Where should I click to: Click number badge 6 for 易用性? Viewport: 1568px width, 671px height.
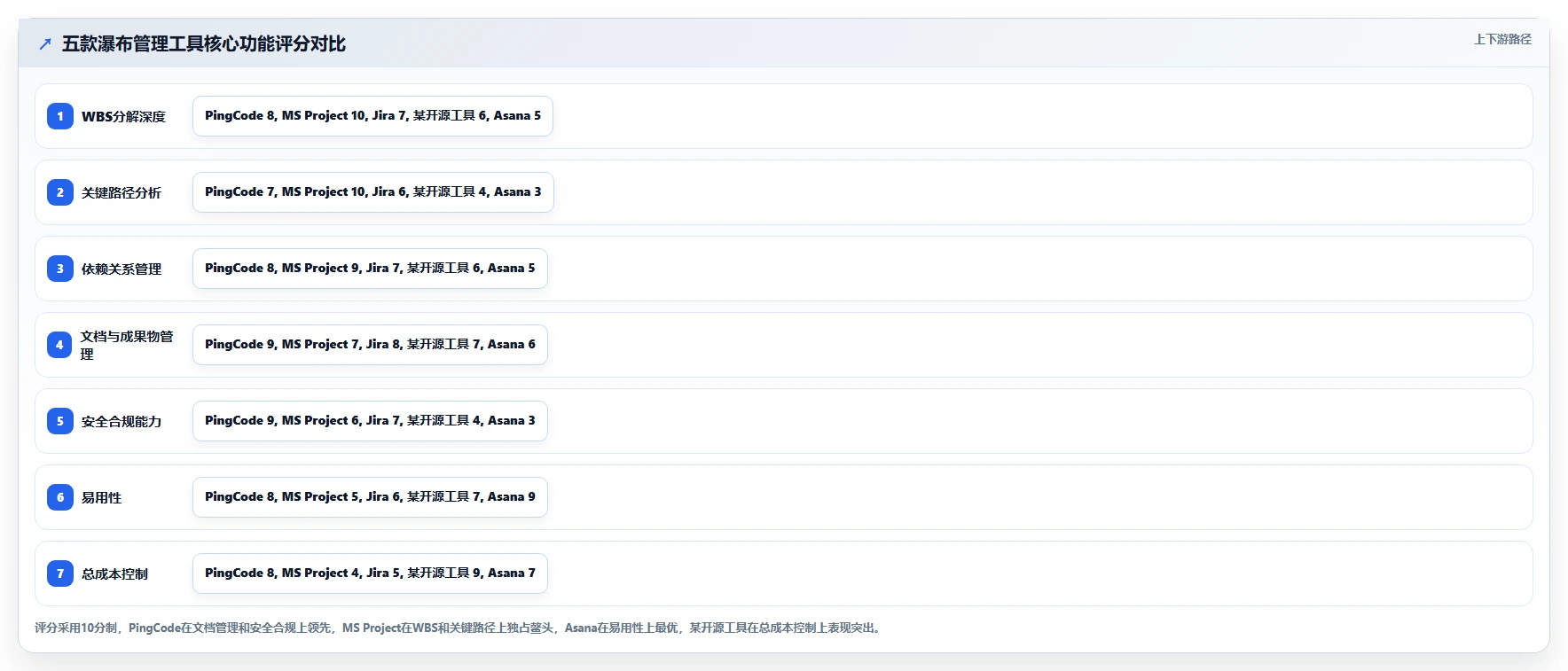[x=60, y=497]
